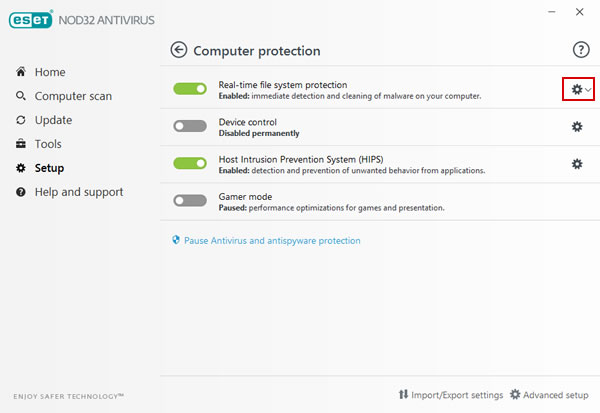This screenshot has height=413, width=600.
Task: Toggle Real-time file system protection switch
Action: coord(190,89)
